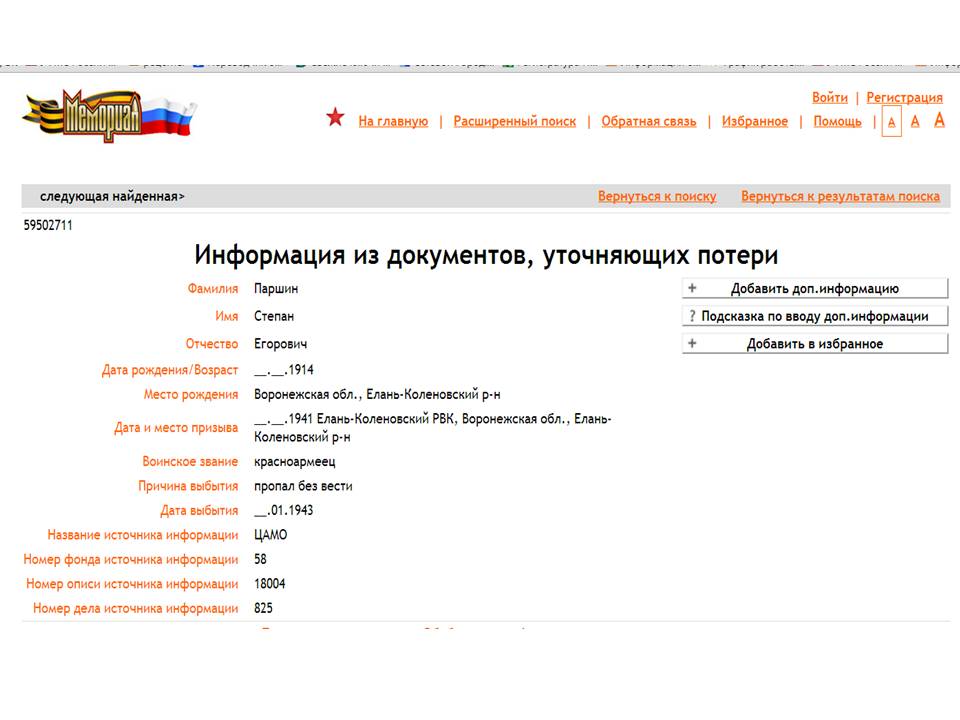
Task: Click Вернуться к поиску
Action: pos(657,197)
